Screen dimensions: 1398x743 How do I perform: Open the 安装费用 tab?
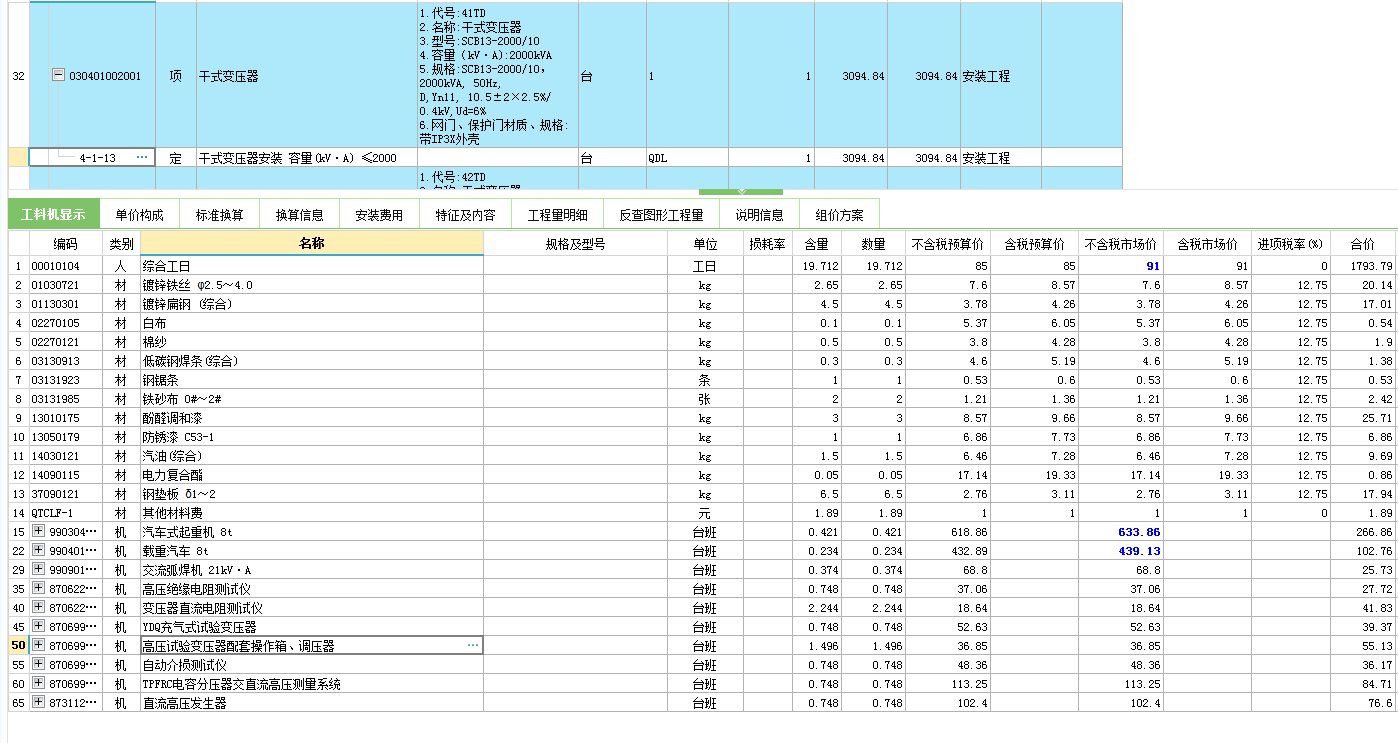pyautogui.click(x=380, y=215)
